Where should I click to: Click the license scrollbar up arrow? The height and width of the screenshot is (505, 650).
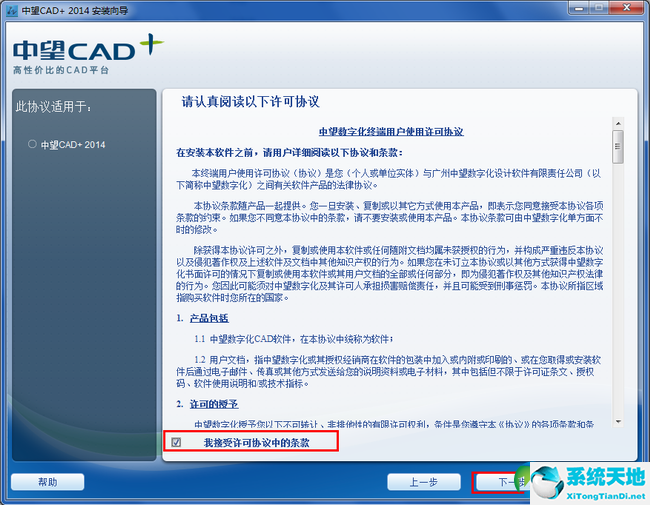[x=618, y=124]
